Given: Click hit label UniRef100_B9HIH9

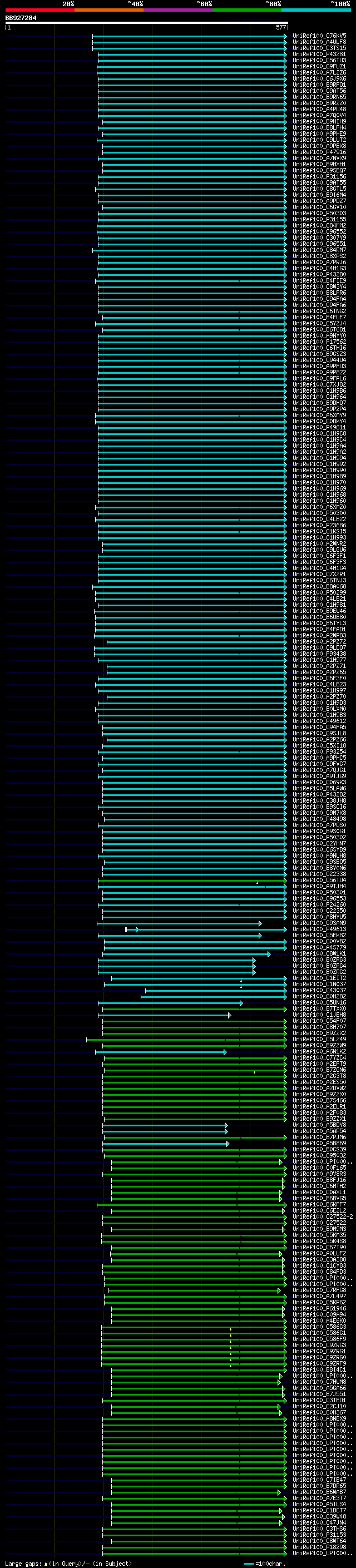Looking at the screenshot, I should (319, 122).
